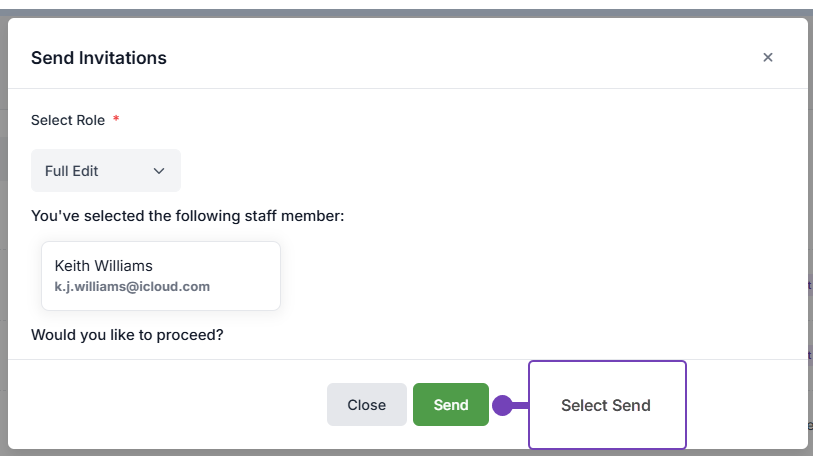
Task: Click the dimmed backdrop above the dialog
Action: coord(400,8)
